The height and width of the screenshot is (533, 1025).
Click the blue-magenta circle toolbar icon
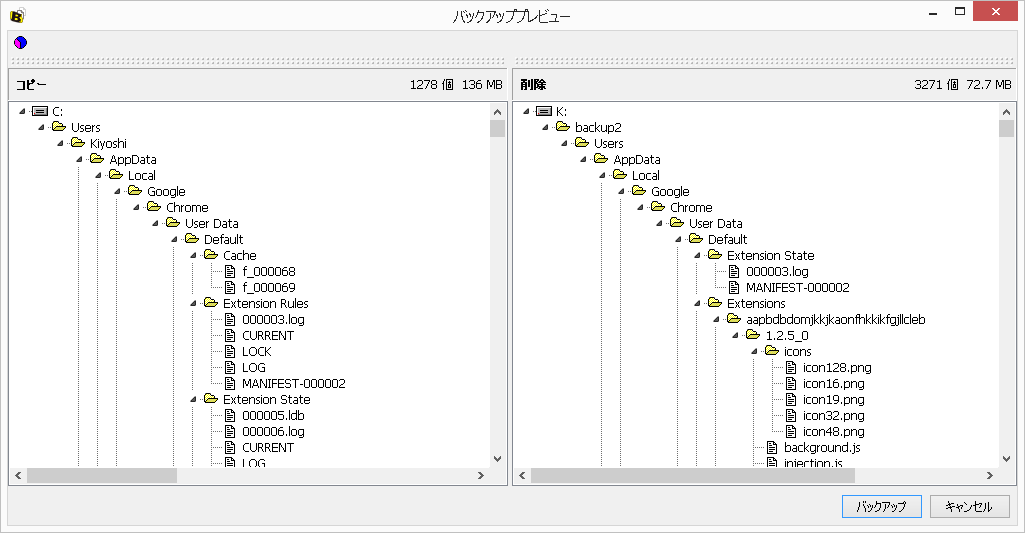(x=20, y=43)
